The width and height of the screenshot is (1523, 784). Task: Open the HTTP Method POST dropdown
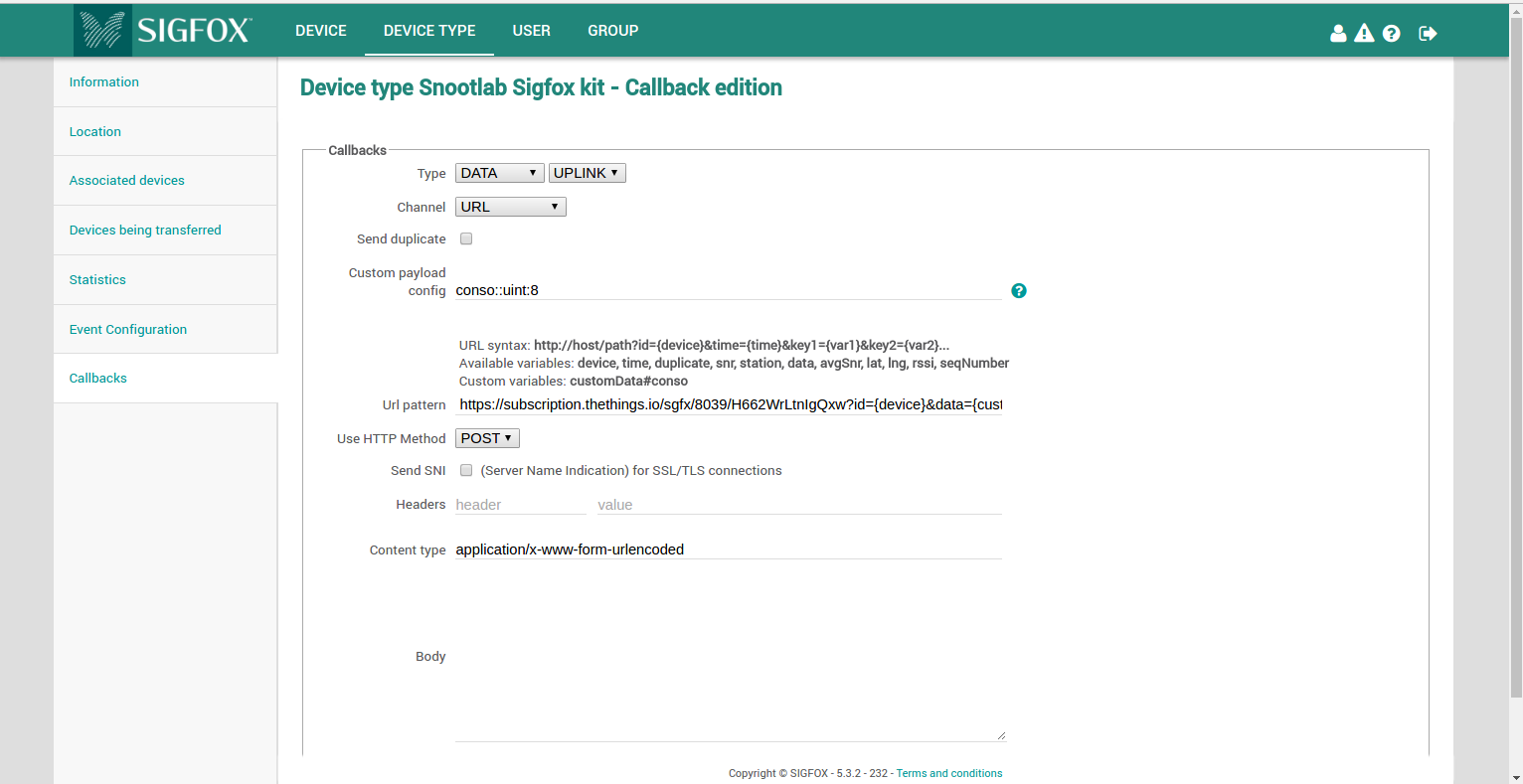coord(487,438)
